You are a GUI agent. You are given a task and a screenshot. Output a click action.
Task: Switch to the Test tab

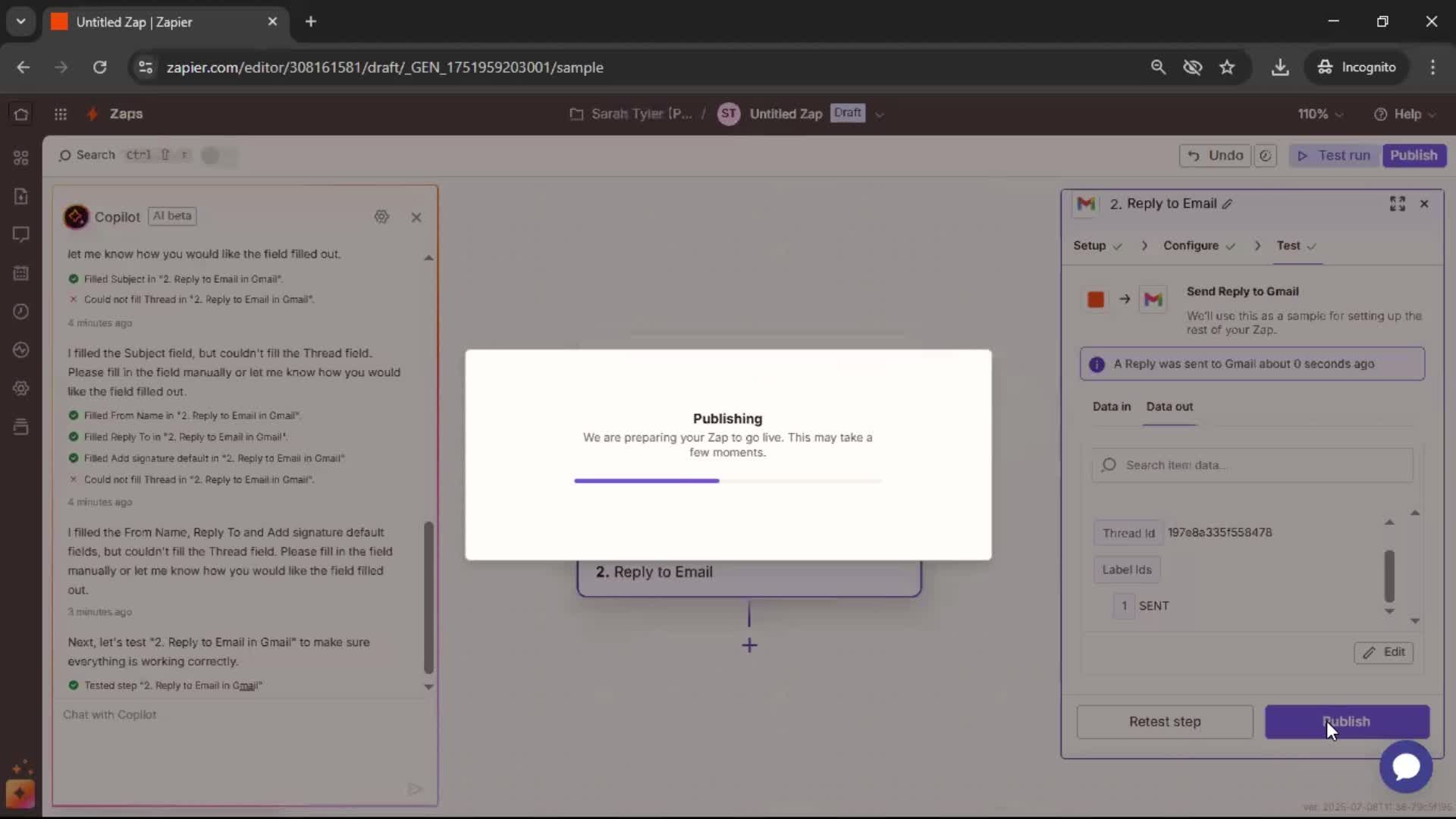[x=1297, y=246]
